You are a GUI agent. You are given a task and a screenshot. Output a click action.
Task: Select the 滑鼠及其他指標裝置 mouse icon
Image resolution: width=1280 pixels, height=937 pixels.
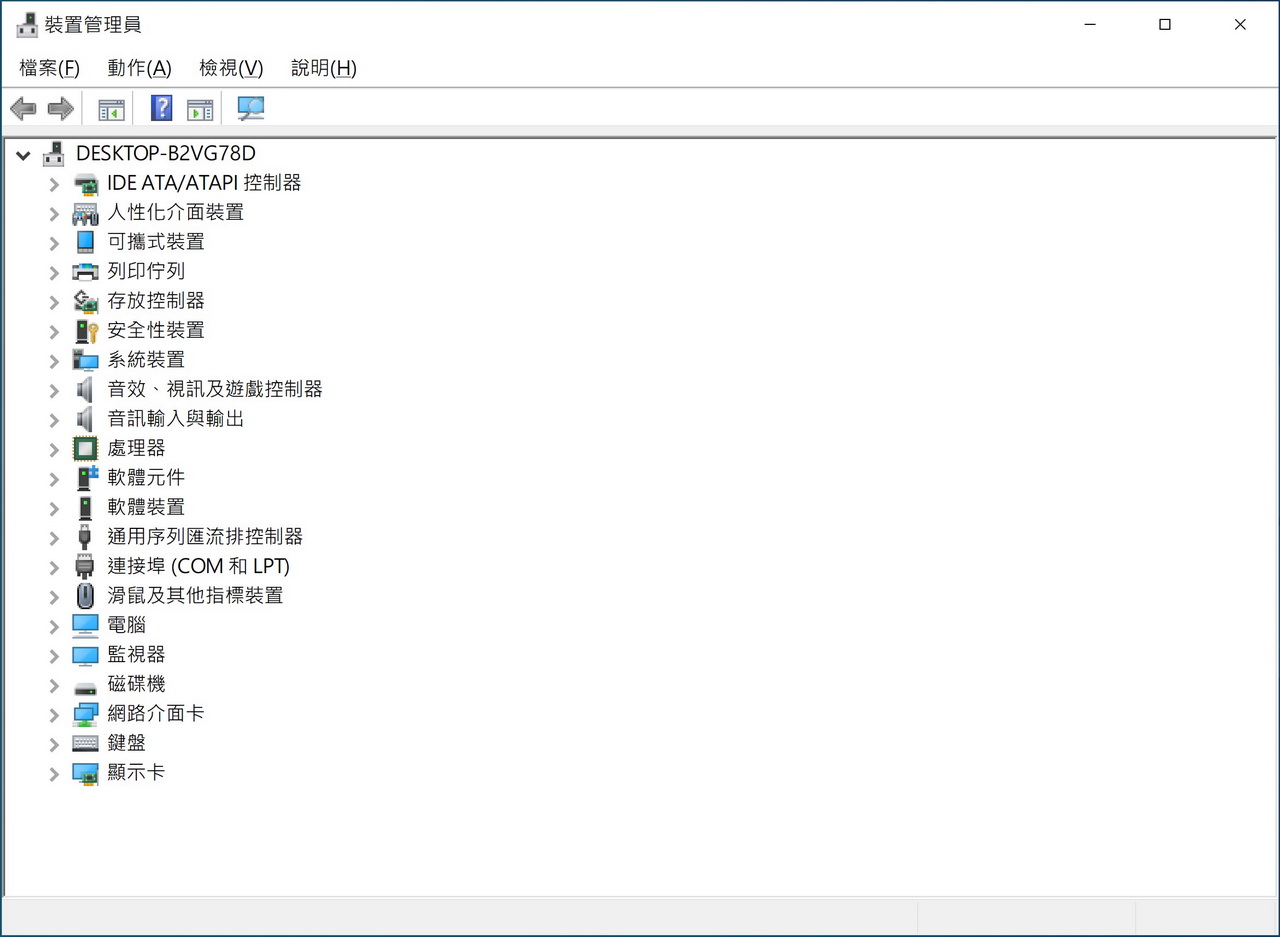(86, 596)
